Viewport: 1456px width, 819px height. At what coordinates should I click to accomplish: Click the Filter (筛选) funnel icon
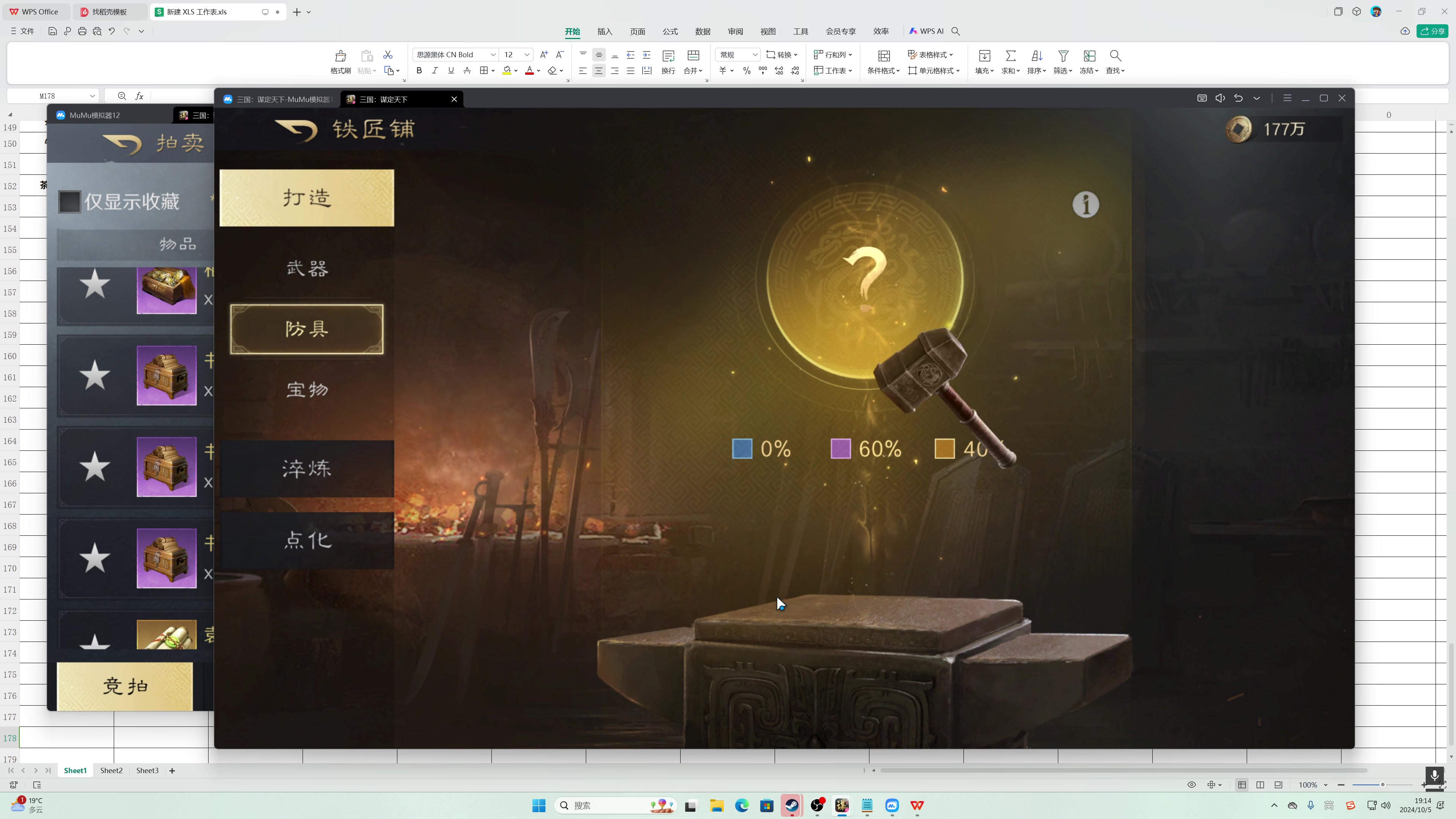[1062, 55]
